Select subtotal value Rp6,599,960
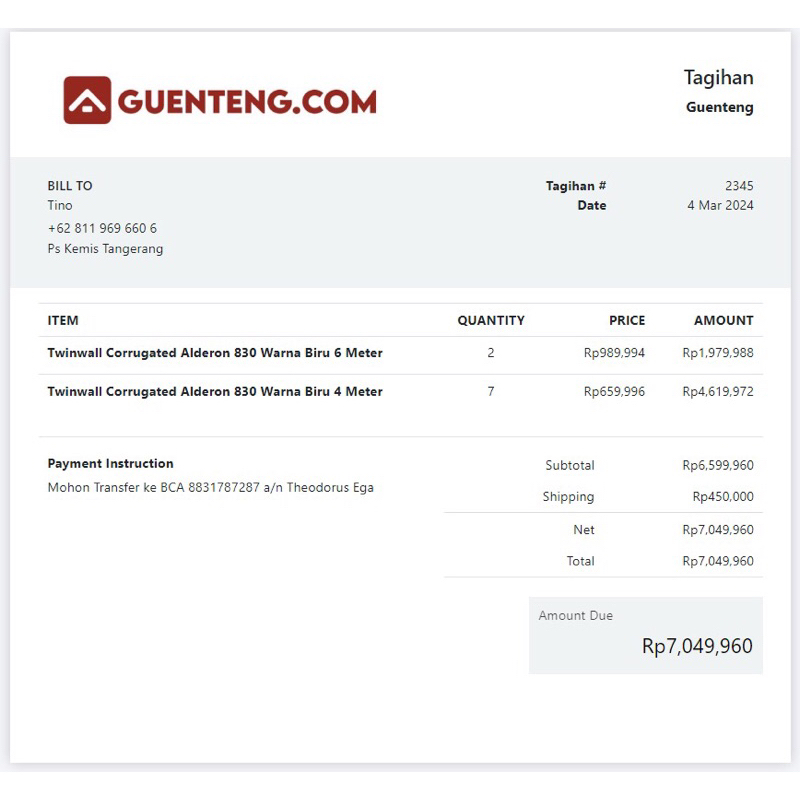This screenshot has height=800, width=800. [x=718, y=465]
